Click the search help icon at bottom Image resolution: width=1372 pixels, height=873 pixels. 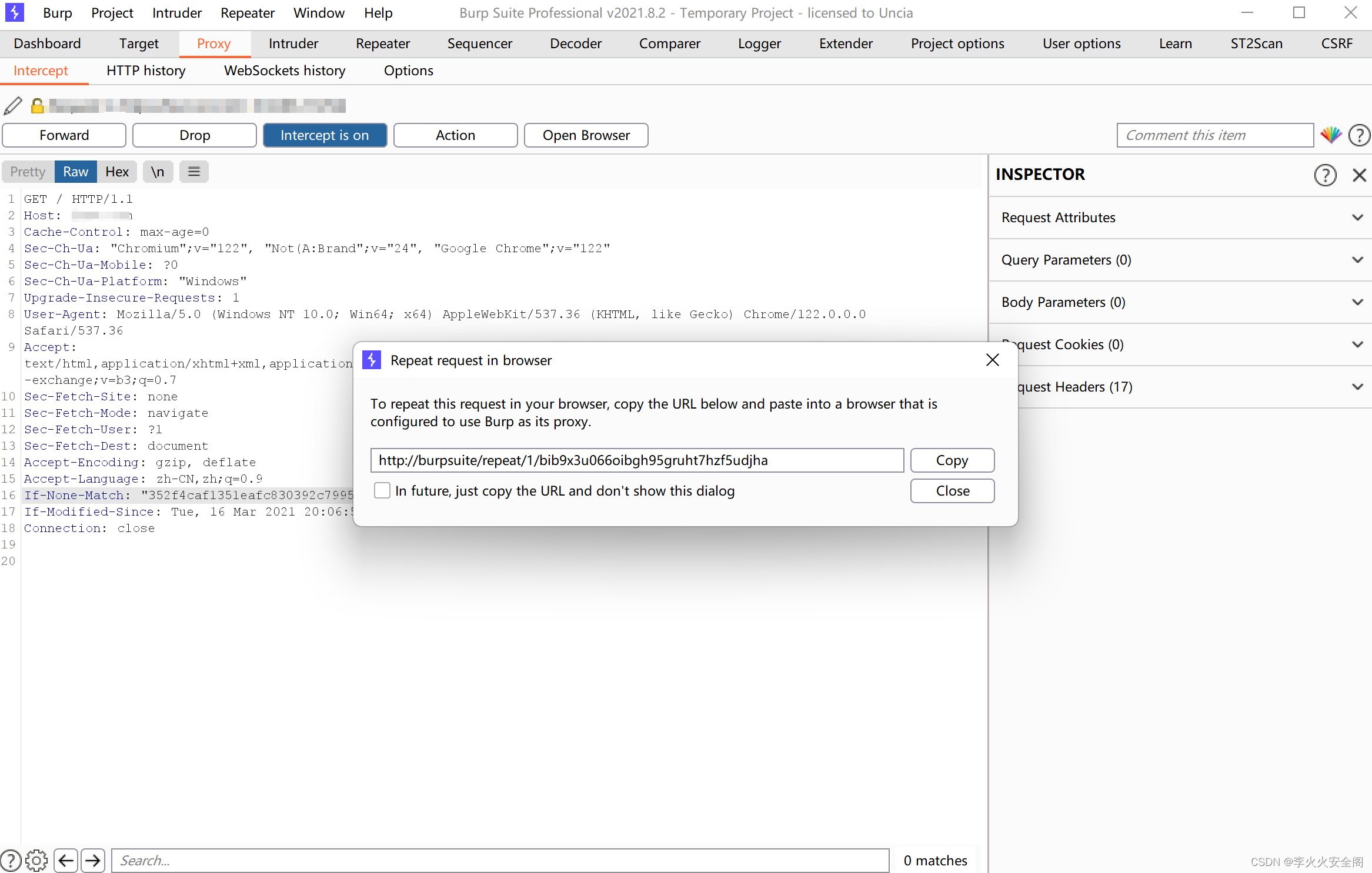pos(11,861)
